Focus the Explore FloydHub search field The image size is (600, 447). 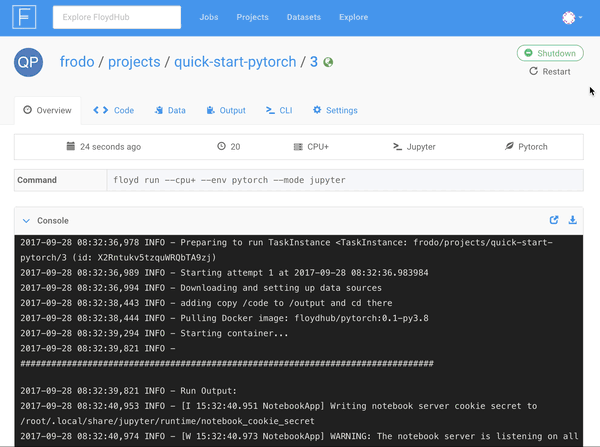point(115,17)
